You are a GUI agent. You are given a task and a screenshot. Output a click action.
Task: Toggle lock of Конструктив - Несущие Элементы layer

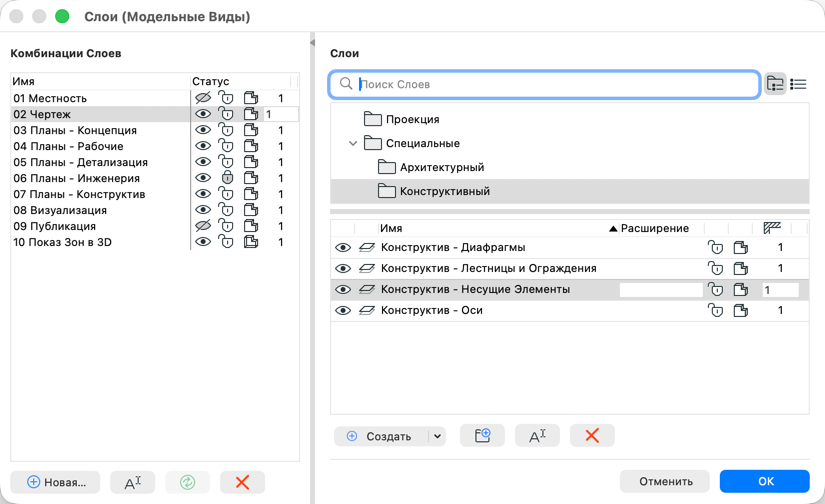(715, 289)
